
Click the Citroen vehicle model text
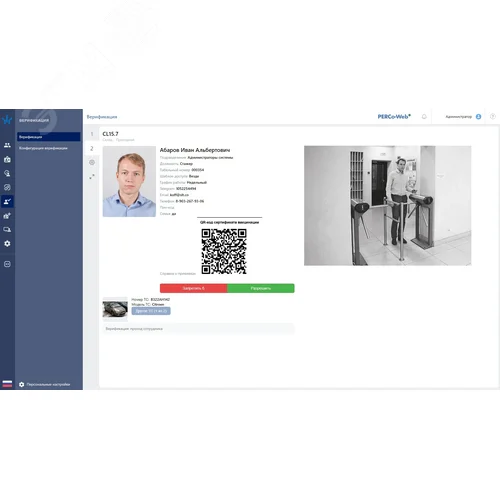point(158,304)
